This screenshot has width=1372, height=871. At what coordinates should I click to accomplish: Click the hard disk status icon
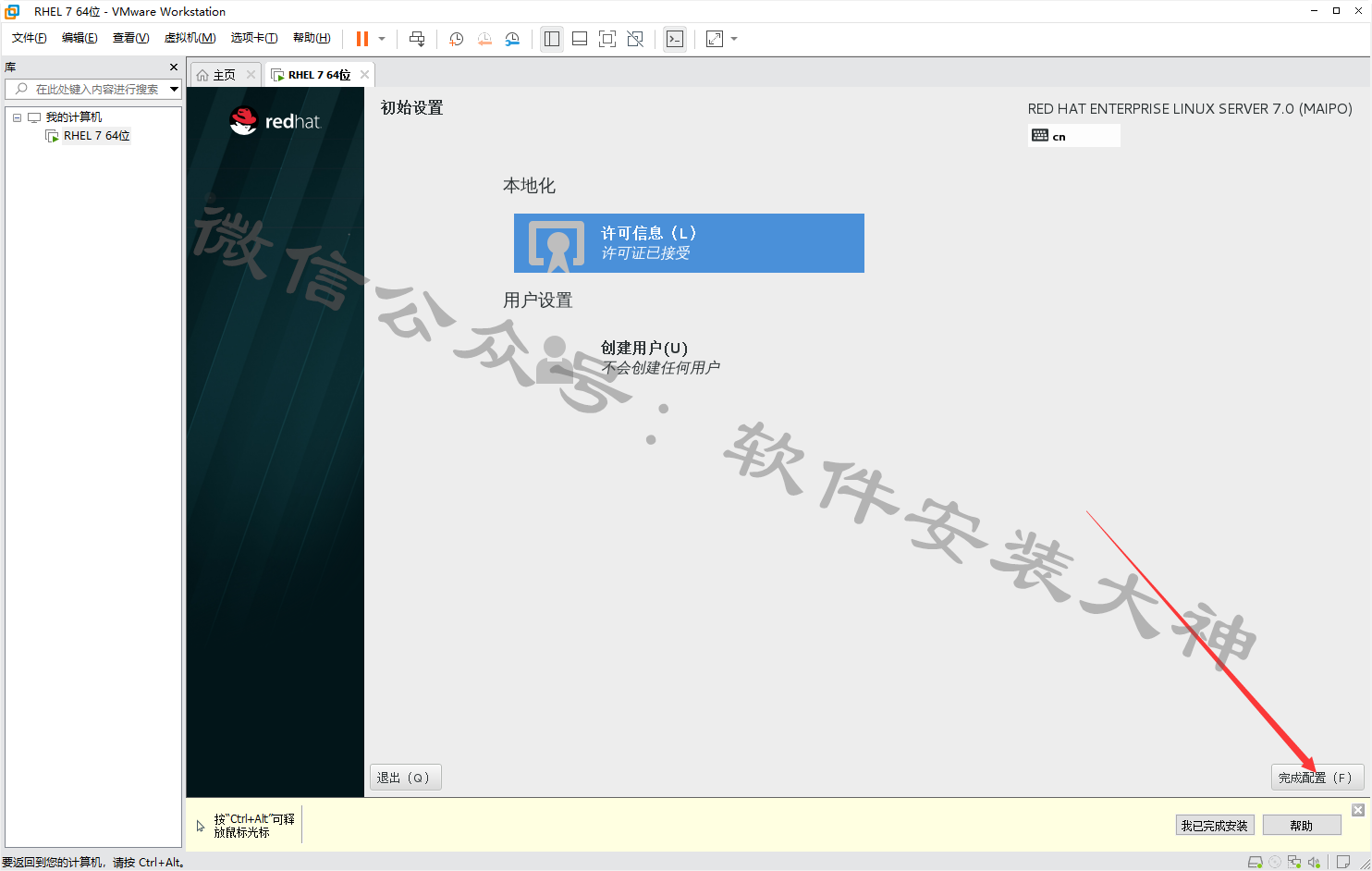point(1255,862)
